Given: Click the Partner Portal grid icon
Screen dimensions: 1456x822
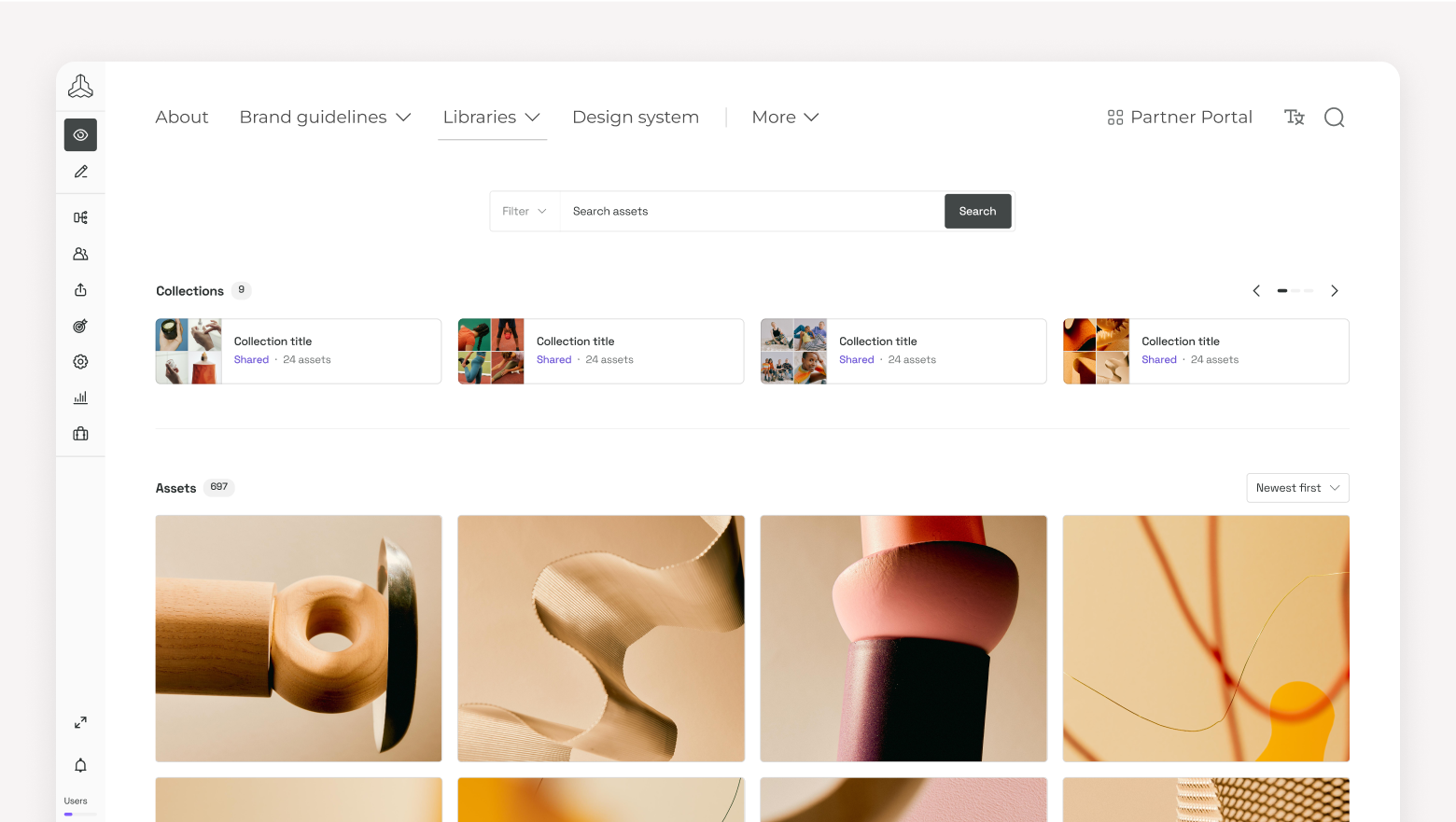Looking at the screenshot, I should coord(1115,118).
